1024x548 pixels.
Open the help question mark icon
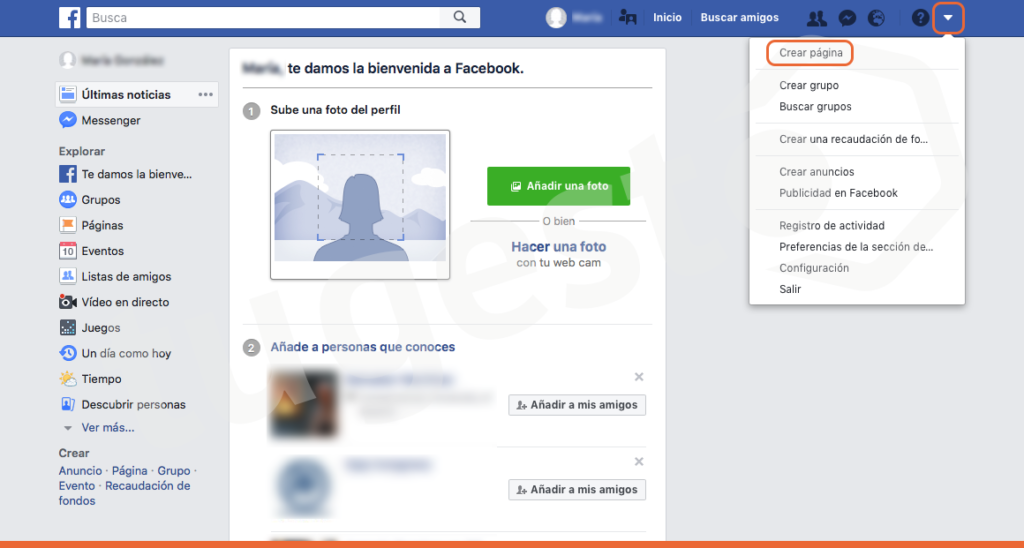(x=920, y=18)
